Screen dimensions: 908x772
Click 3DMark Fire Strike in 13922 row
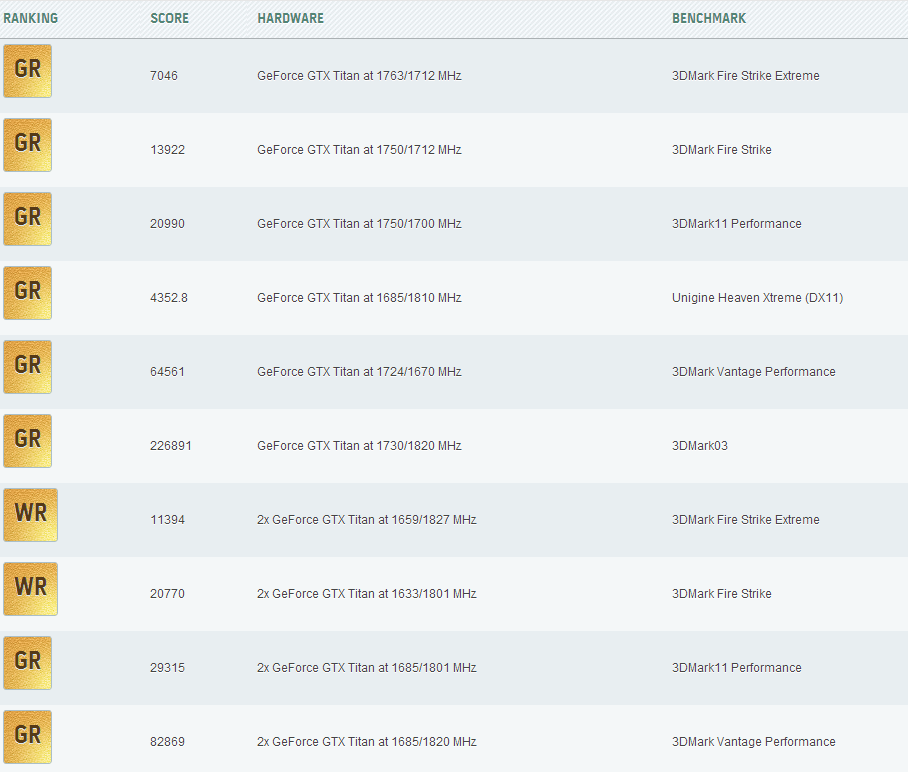click(722, 150)
